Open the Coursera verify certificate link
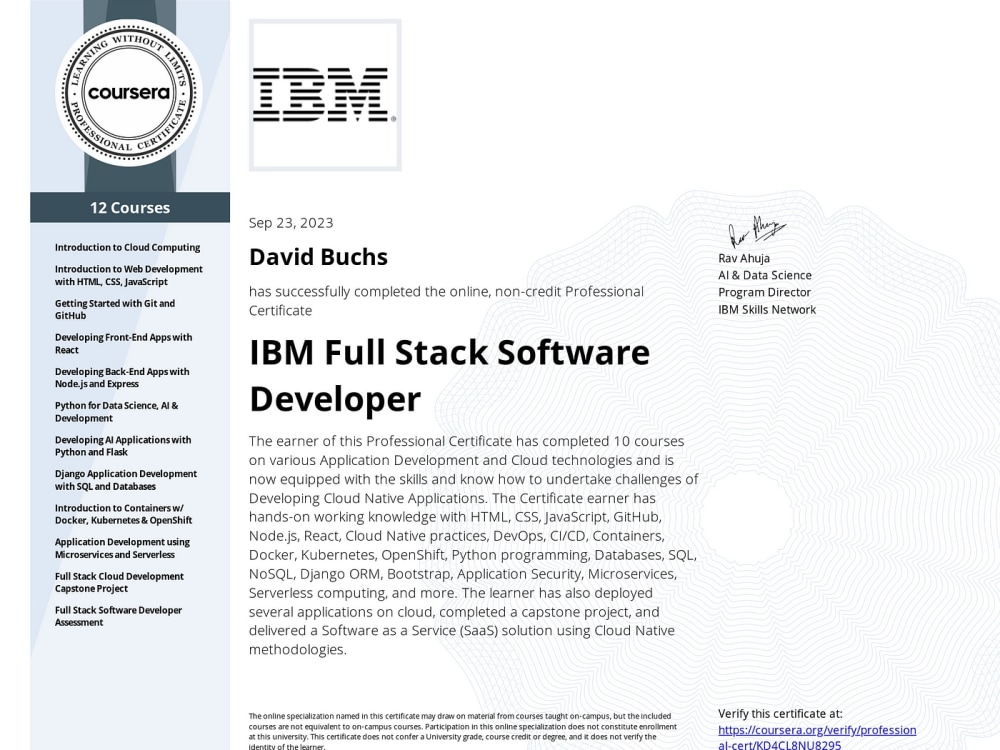This screenshot has width=1000, height=750. (x=817, y=737)
